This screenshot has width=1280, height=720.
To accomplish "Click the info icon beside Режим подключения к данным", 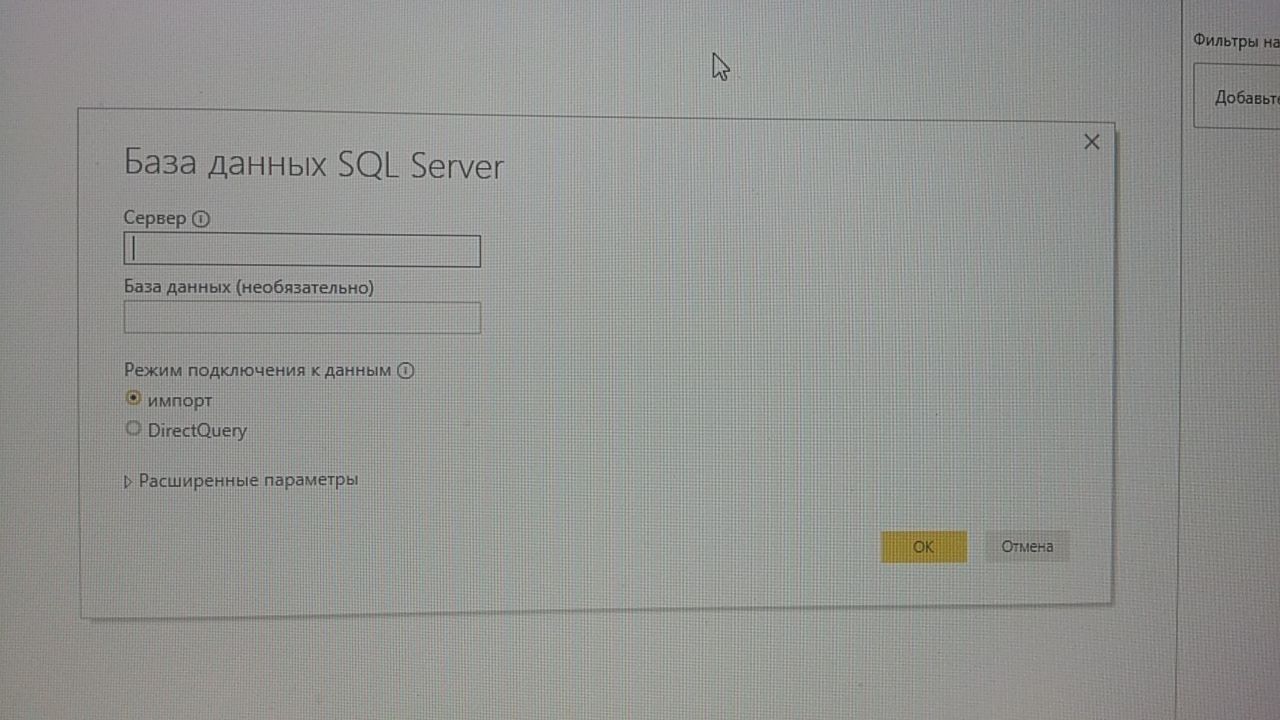I will (x=405, y=371).
